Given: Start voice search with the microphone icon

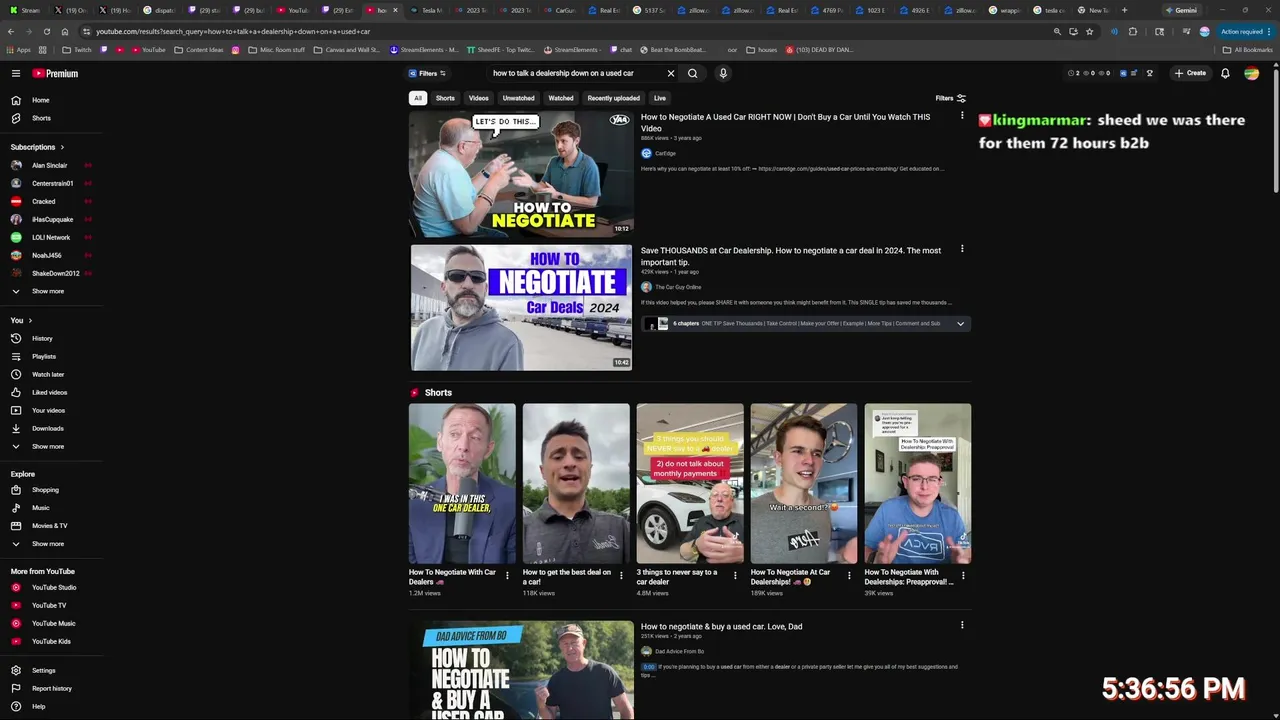Looking at the screenshot, I should coord(723,73).
